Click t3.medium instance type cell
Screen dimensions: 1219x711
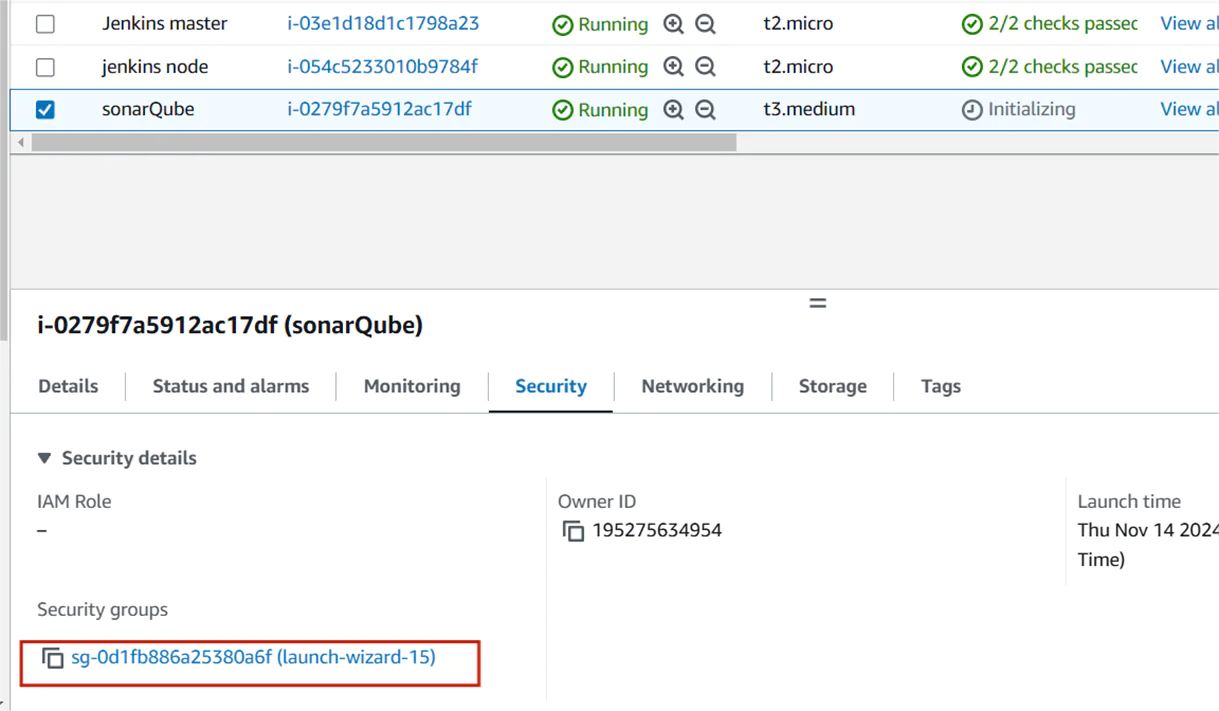pyautogui.click(x=809, y=109)
